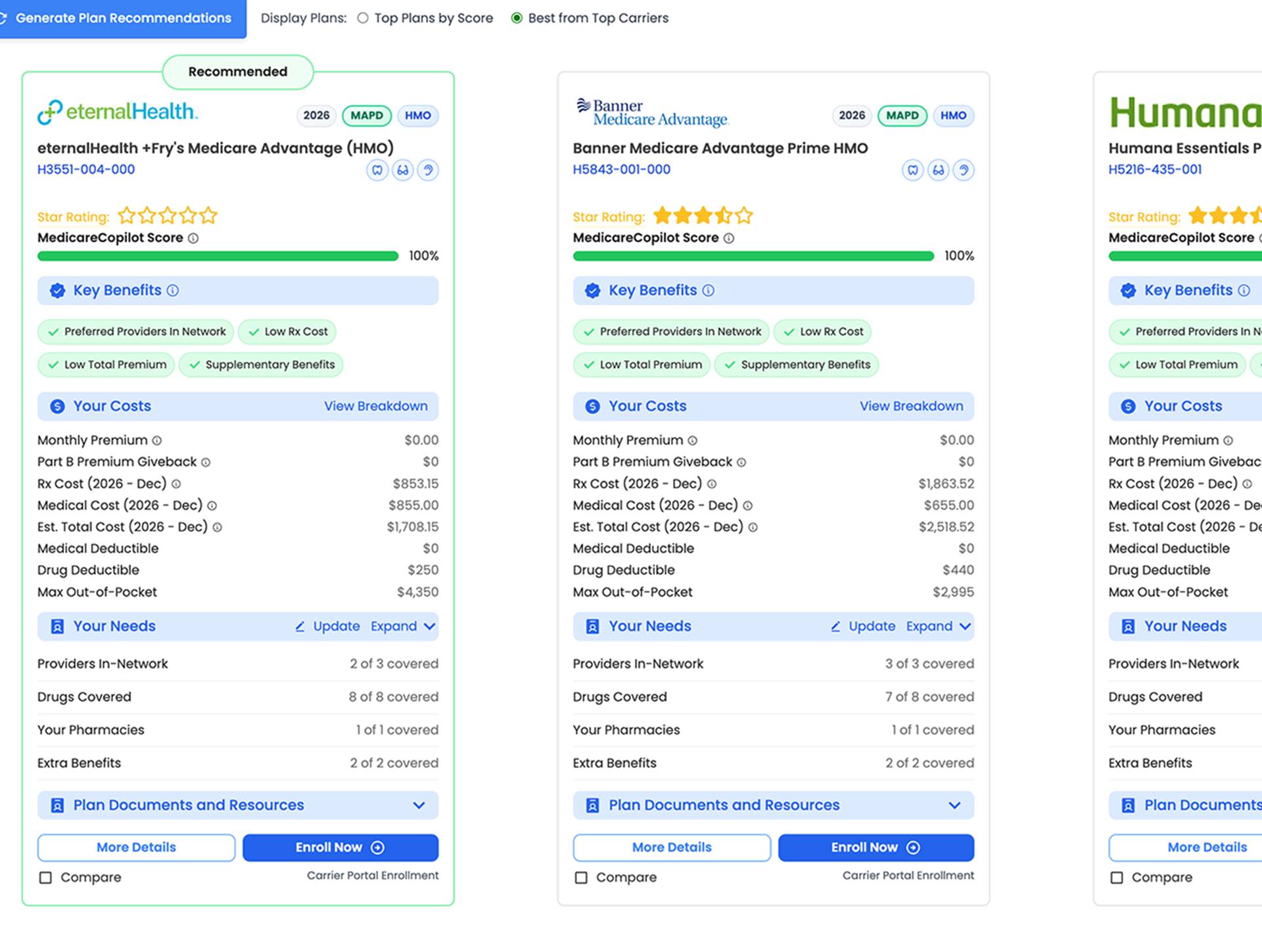Select Best from Top Carriers radio
1262x952 pixels.
pos(517,18)
